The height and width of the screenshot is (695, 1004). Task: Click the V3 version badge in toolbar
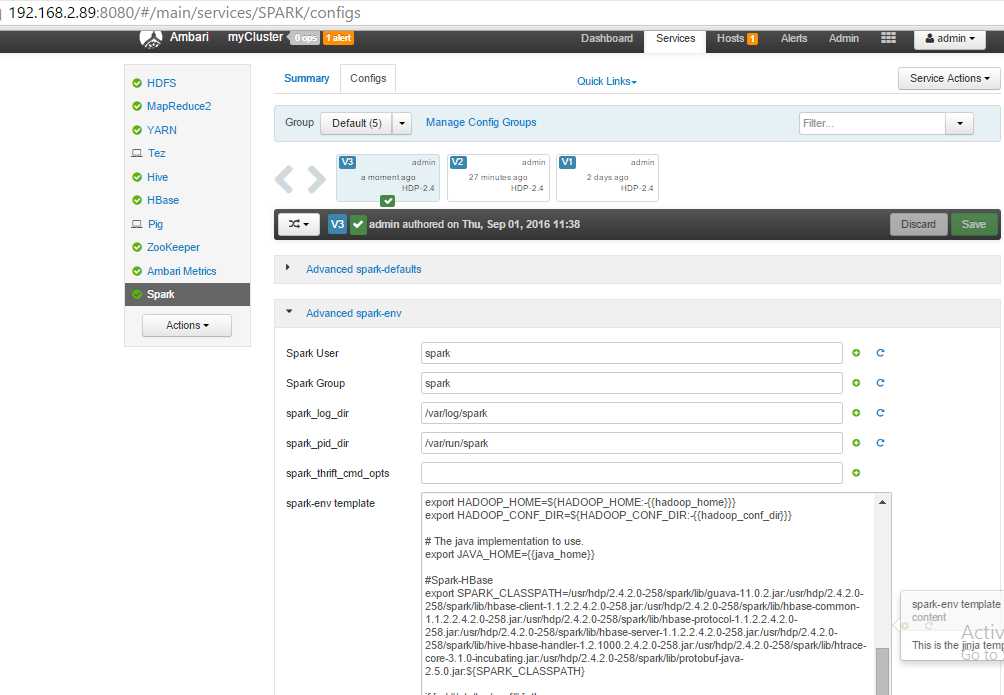coord(337,224)
